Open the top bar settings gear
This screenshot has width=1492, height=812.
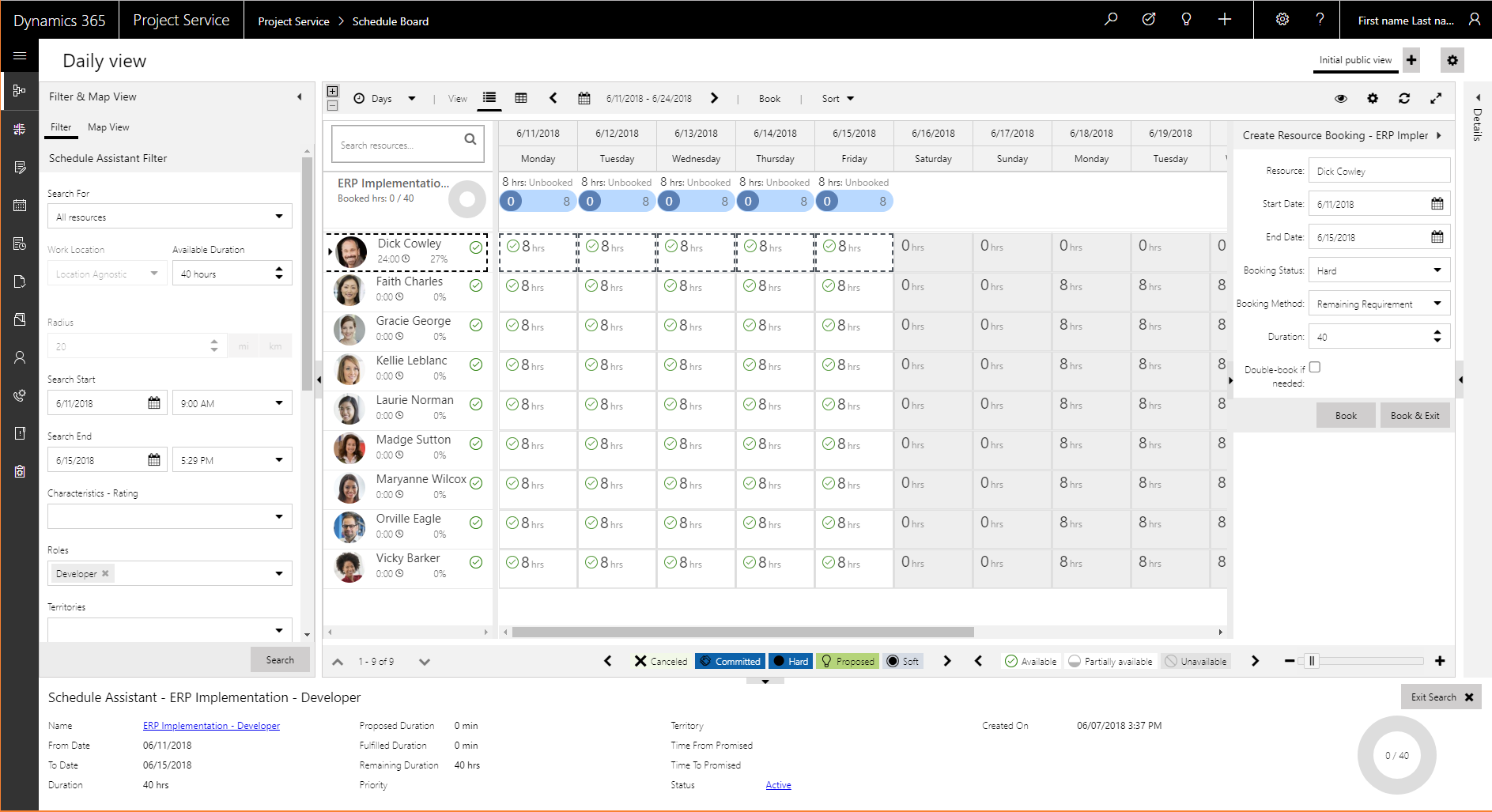pos(1282,20)
